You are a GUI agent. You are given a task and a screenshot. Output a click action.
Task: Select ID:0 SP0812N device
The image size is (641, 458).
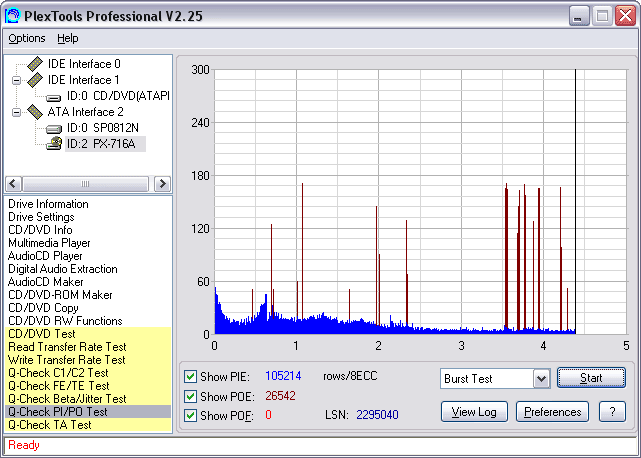click(x=103, y=128)
